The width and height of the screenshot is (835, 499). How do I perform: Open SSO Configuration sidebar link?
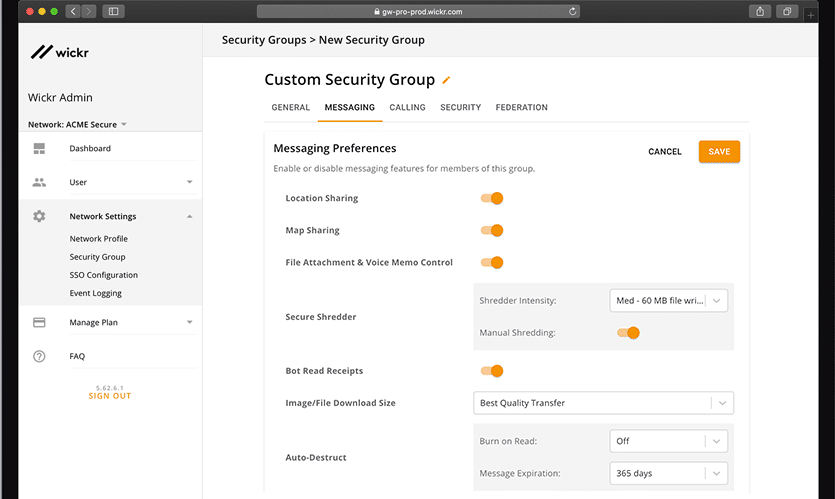point(104,275)
